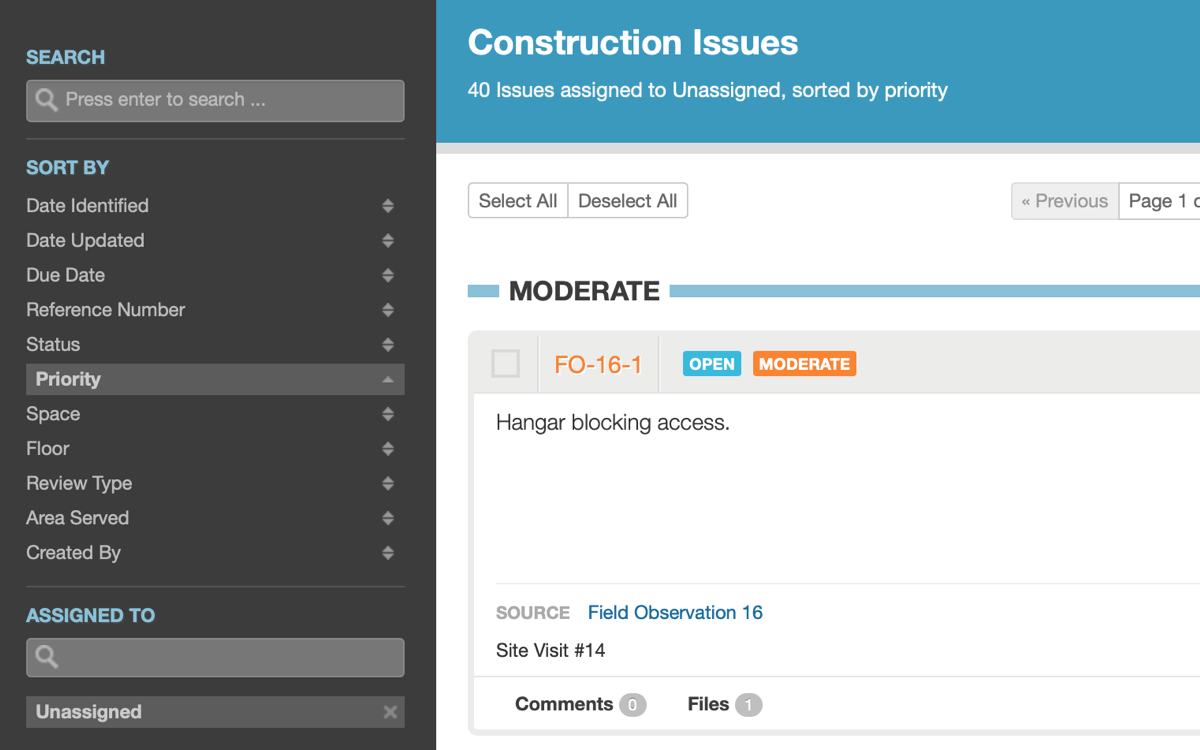1200x750 pixels.
Task: Remove the Unassigned filter with X icon
Action: tap(390, 712)
